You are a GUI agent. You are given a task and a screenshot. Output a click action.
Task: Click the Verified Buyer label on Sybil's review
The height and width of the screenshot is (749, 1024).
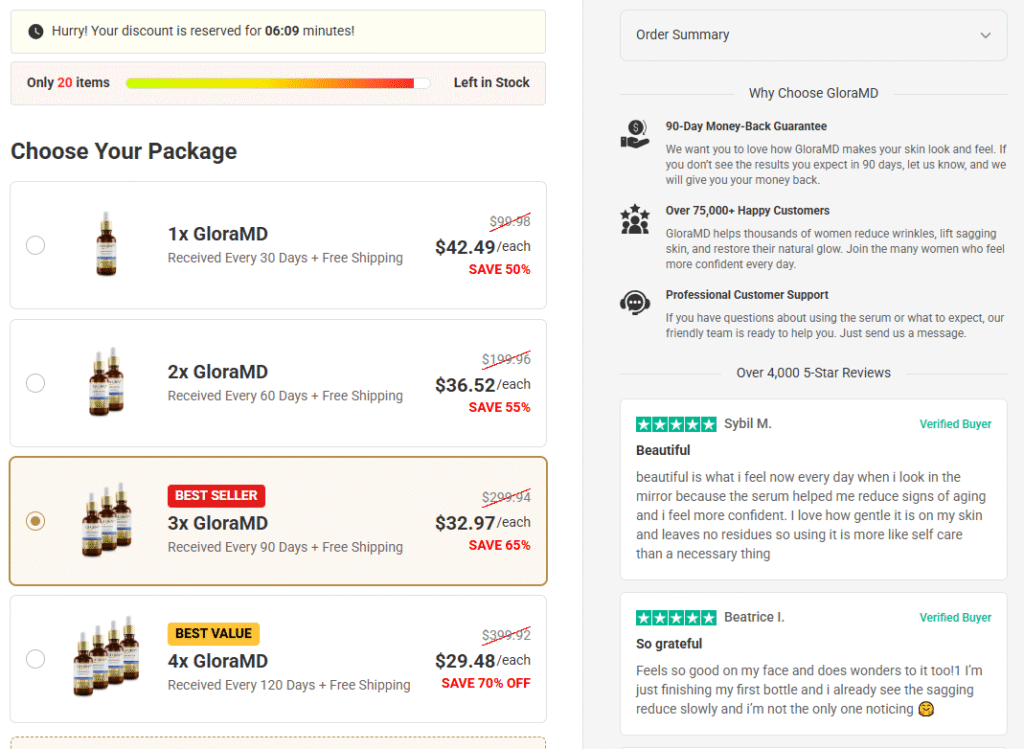coord(955,424)
